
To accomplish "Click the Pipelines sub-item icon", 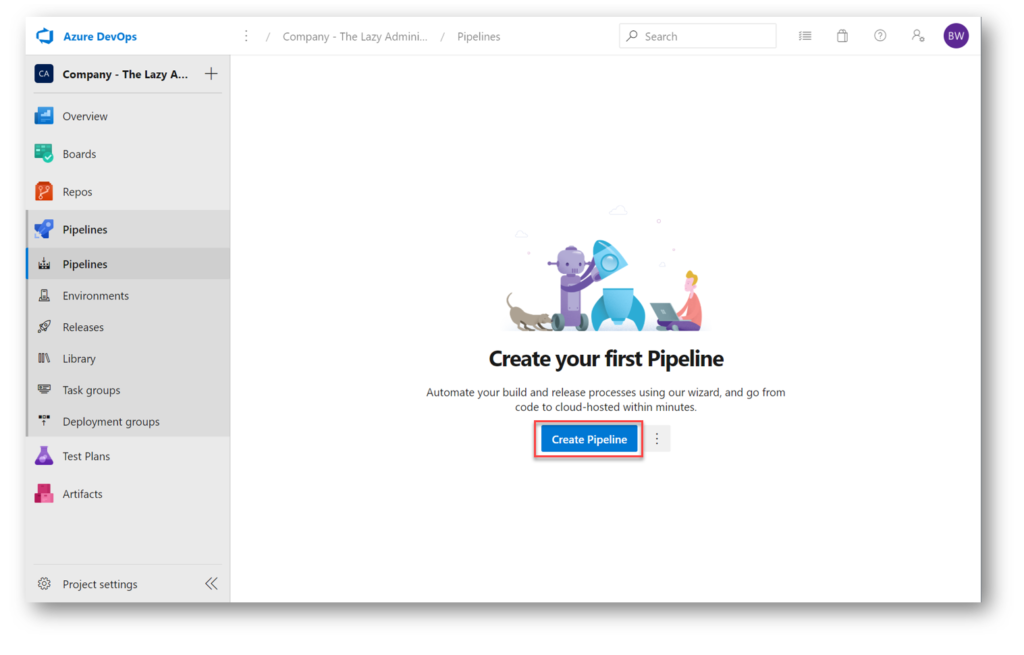I will coord(44,264).
